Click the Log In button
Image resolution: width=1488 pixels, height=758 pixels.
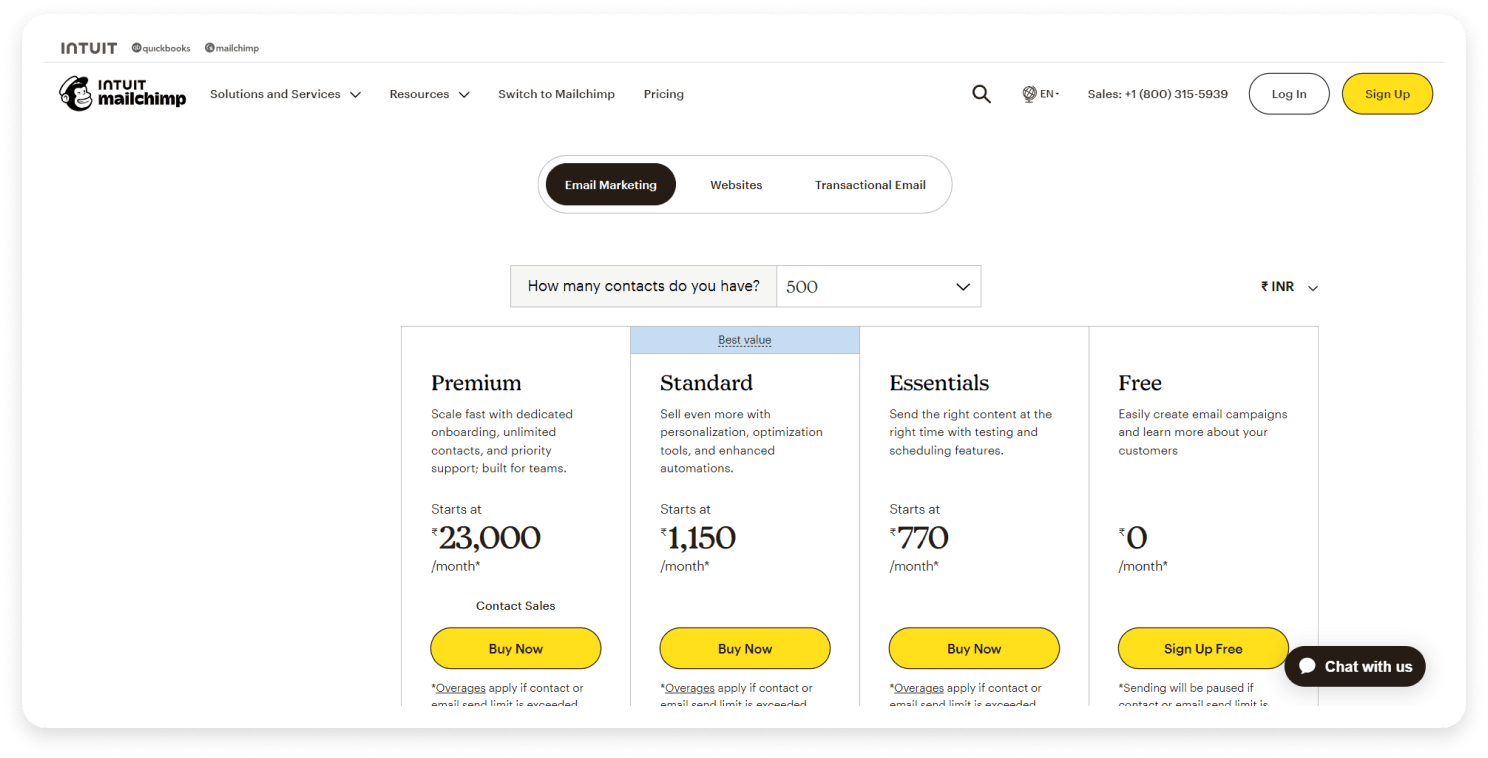[1288, 93]
